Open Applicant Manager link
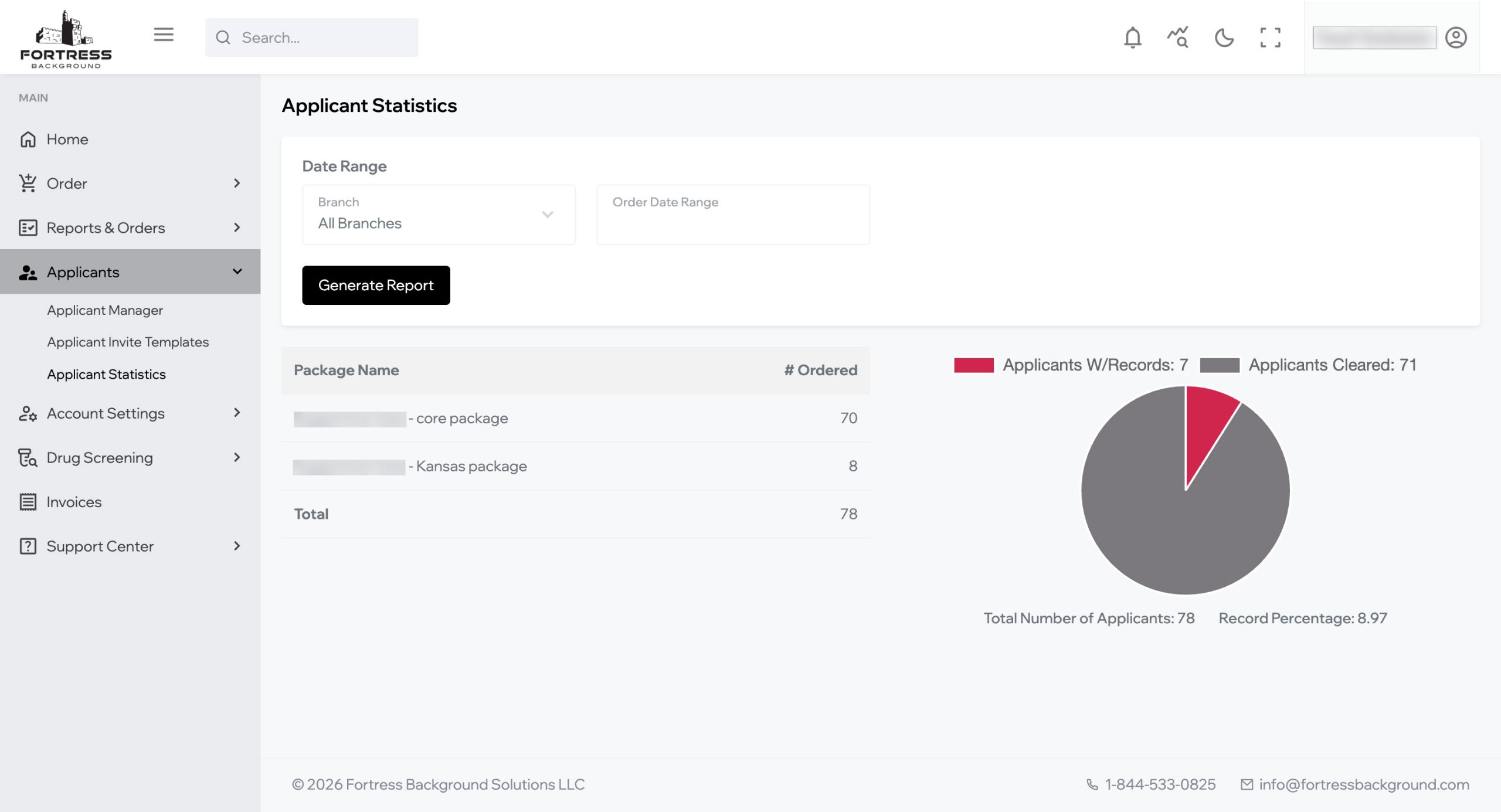Image resolution: width=1501 pixels, height=812 pixels. [105, 310]
